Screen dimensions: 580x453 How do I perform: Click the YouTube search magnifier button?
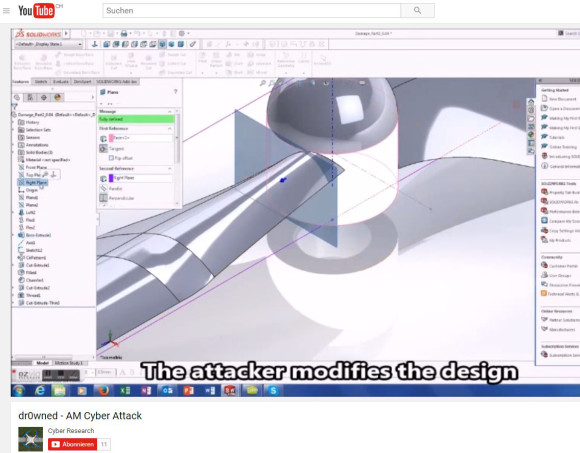(417, 11)
